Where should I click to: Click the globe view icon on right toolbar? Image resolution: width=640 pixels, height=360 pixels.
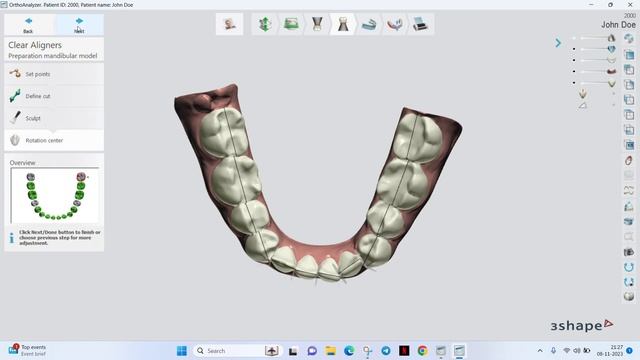coord(629,39)
